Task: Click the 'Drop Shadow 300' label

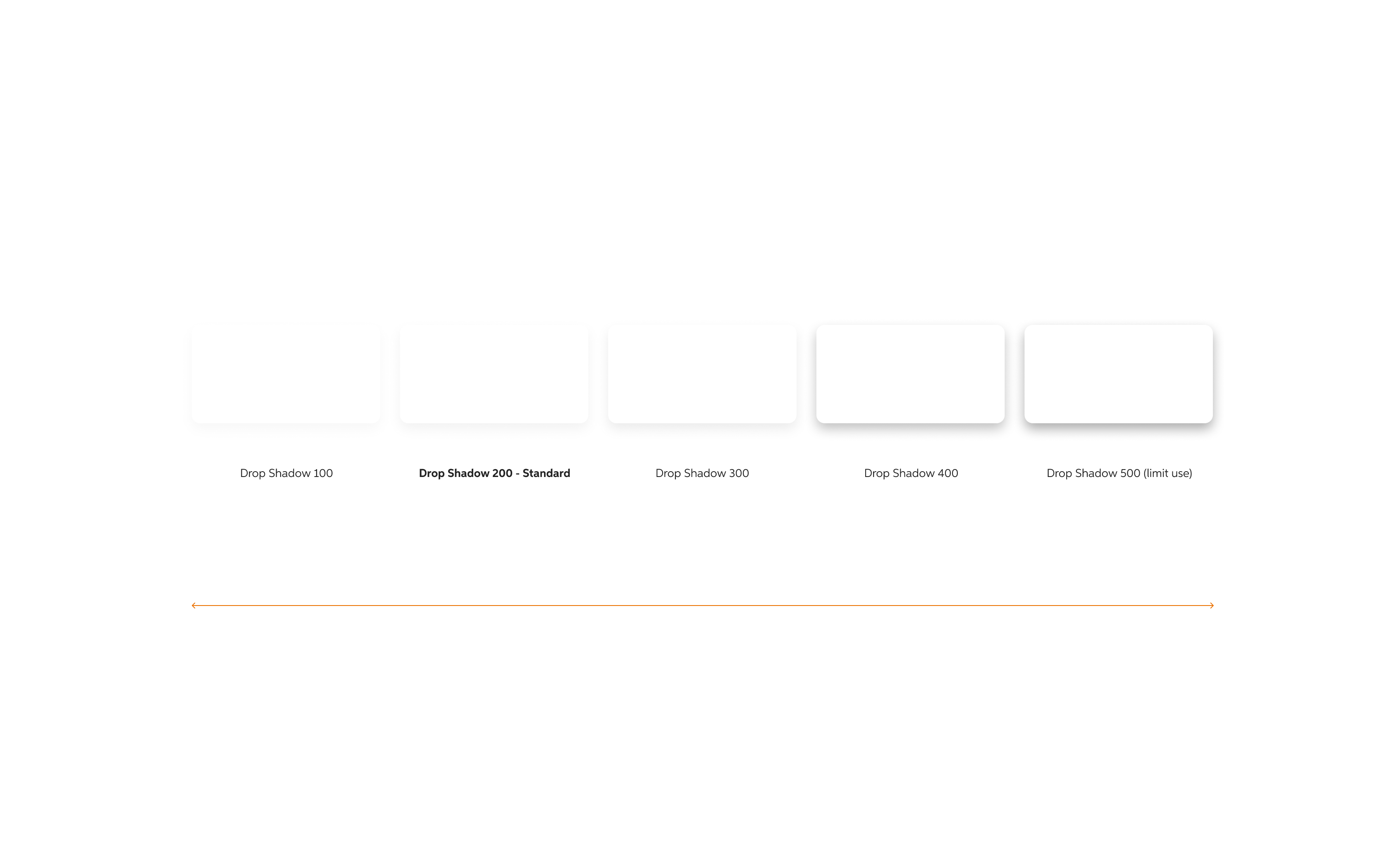Action: coord(702,473)
